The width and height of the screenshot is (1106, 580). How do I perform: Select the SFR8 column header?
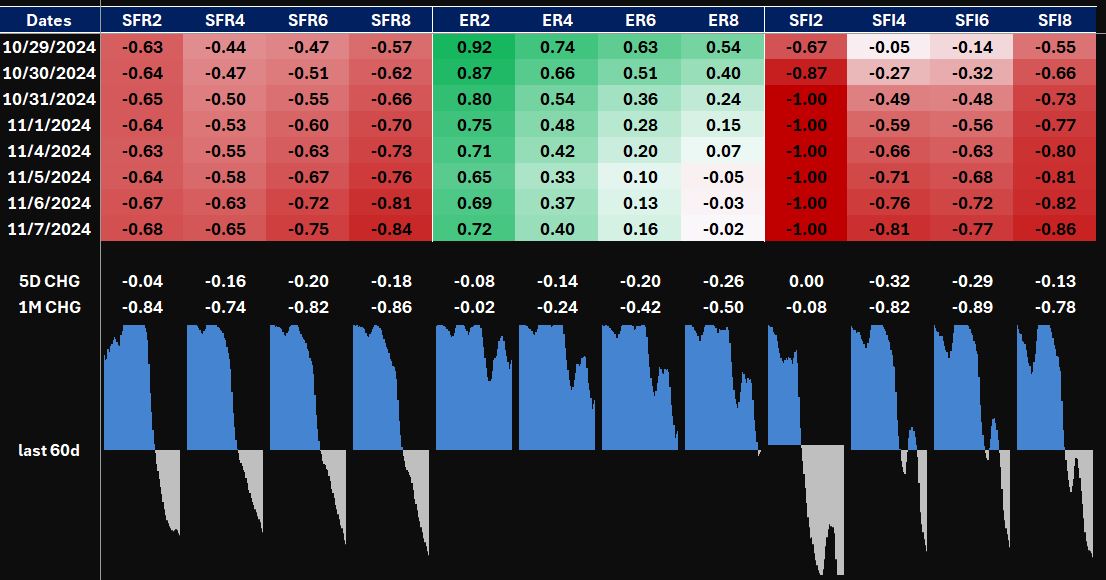click(391, 20)
